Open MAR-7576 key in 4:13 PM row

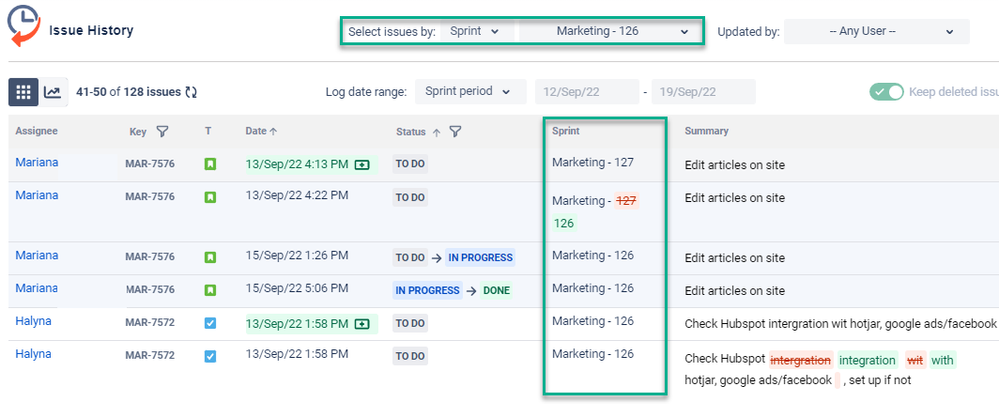150,164
